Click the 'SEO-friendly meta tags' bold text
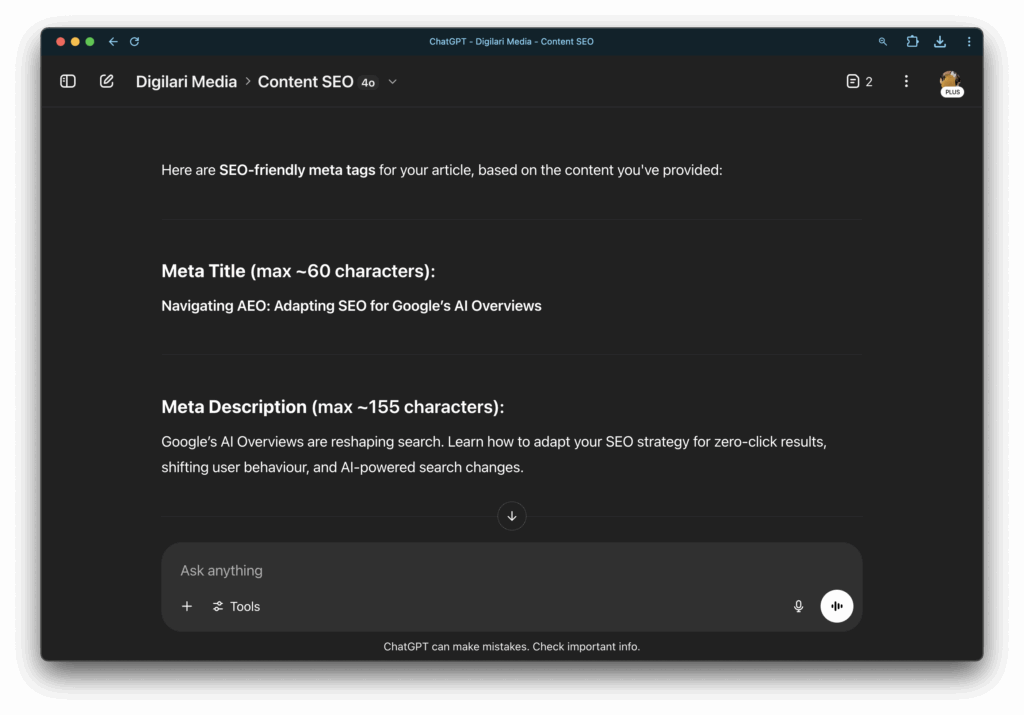 click(x=297, y=170)
